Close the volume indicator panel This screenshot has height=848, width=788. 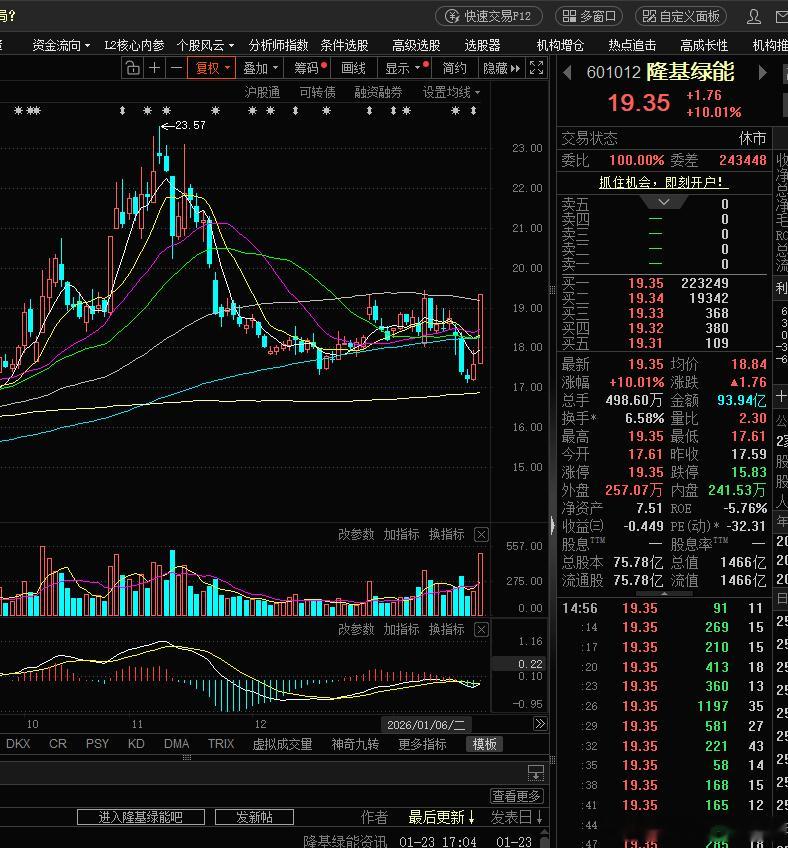(x=481, y=535)
